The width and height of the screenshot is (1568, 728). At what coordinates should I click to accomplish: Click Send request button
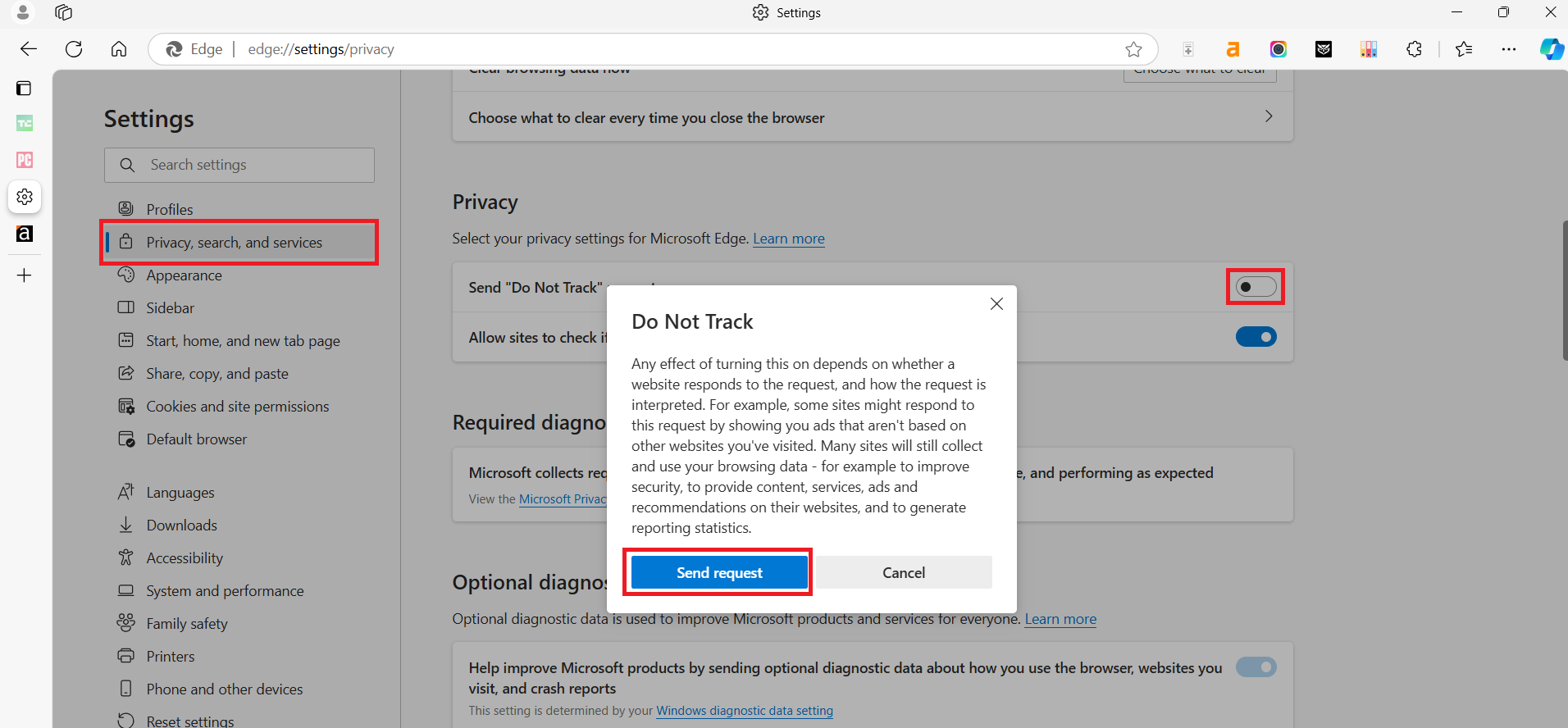719,572
